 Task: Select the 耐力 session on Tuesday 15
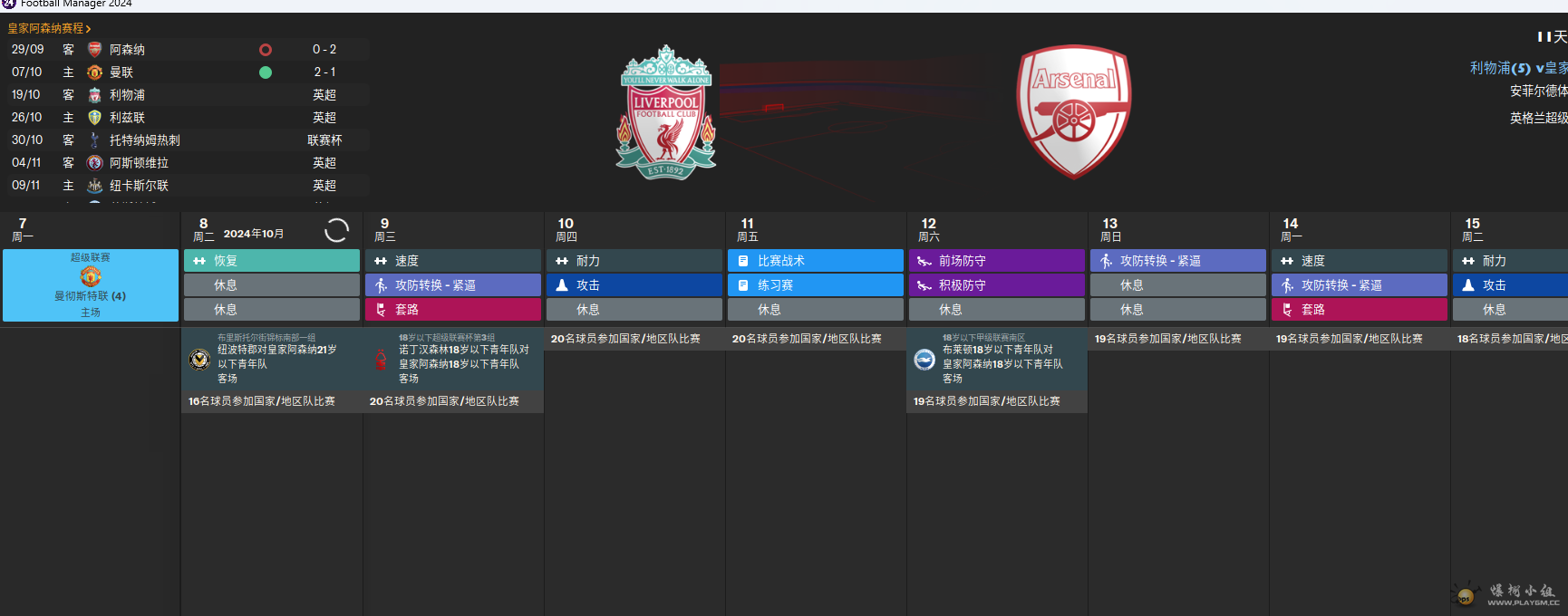click(1510, 261)
